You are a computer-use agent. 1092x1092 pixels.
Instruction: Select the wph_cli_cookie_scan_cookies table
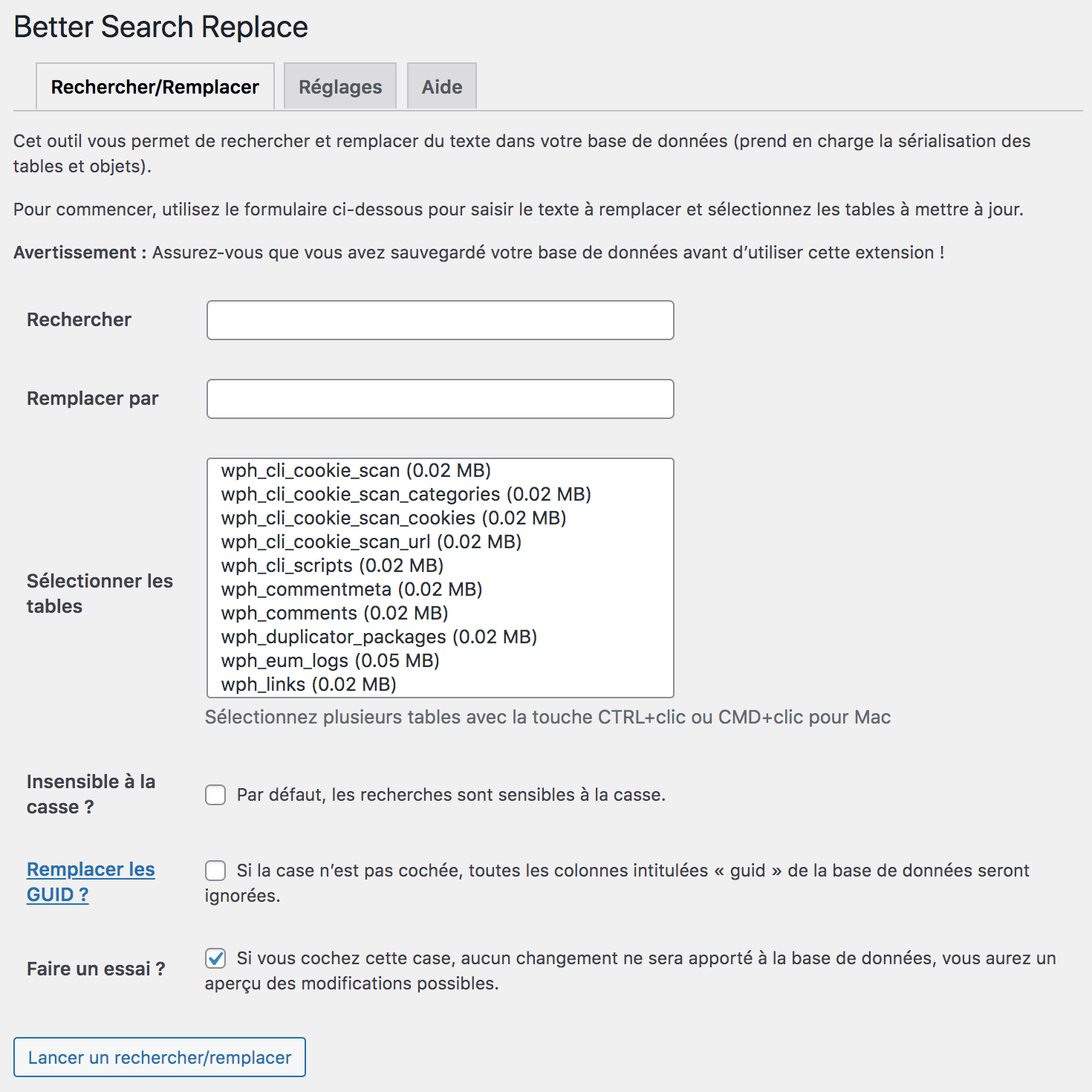pos(392,518)
